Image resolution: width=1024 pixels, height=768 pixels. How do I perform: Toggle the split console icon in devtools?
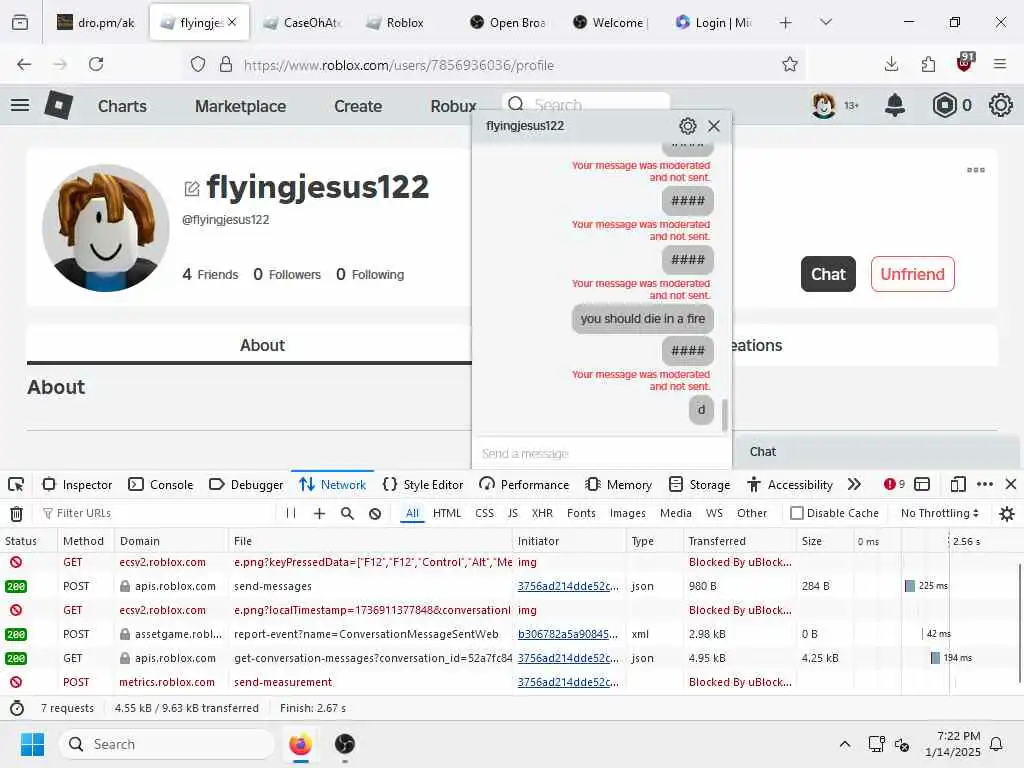pyautogui.click(x=922, y=485)
